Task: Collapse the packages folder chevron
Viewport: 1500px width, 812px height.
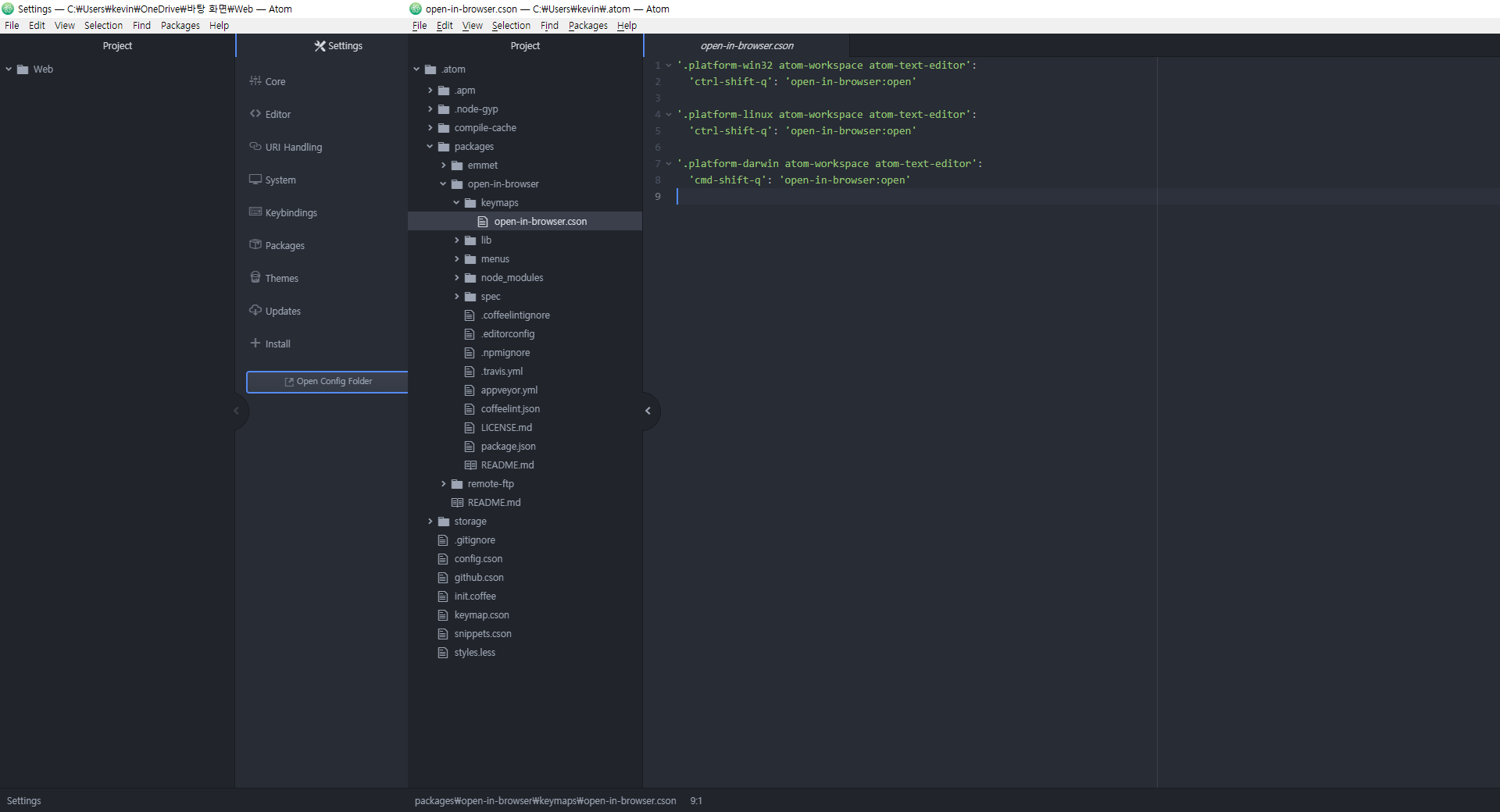Action: click(430, 147)
